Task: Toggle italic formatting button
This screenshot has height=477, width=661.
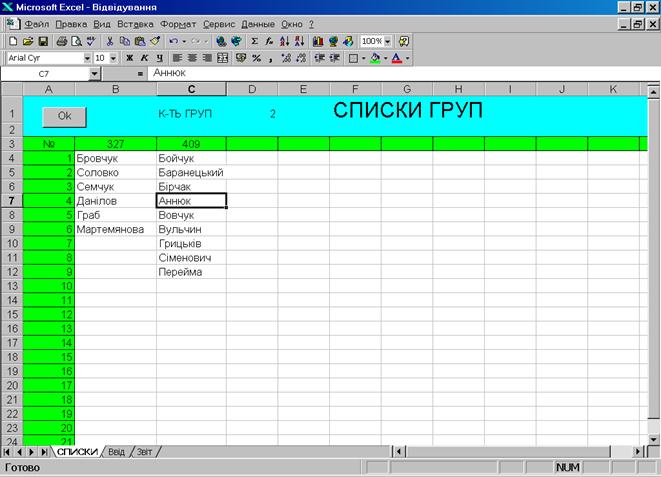Action: pyautogui.click(x=144, y=58)
